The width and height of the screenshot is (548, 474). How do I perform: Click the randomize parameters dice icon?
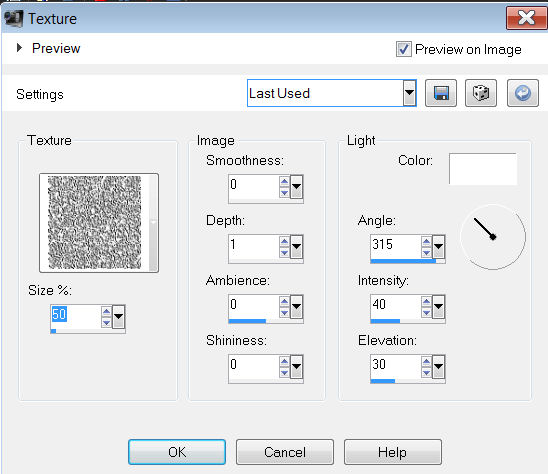[481, 93]
